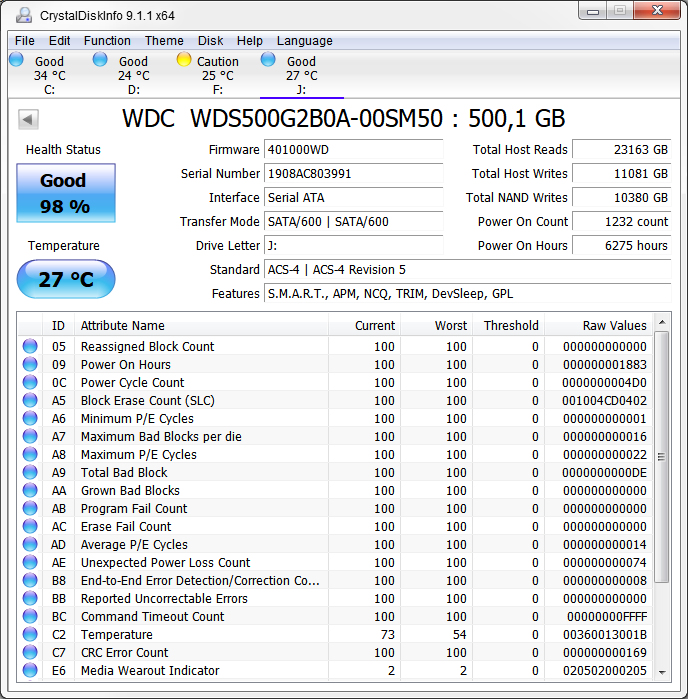Click the Total NAND Writes value 10380 GB

coord(622,197)
